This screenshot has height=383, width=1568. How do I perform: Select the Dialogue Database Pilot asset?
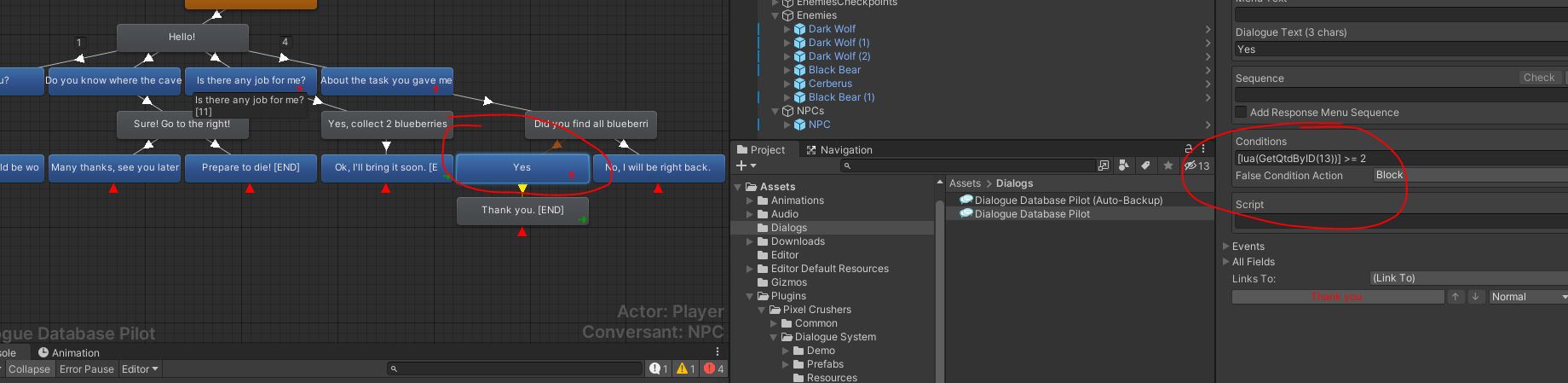point(1032,214)
